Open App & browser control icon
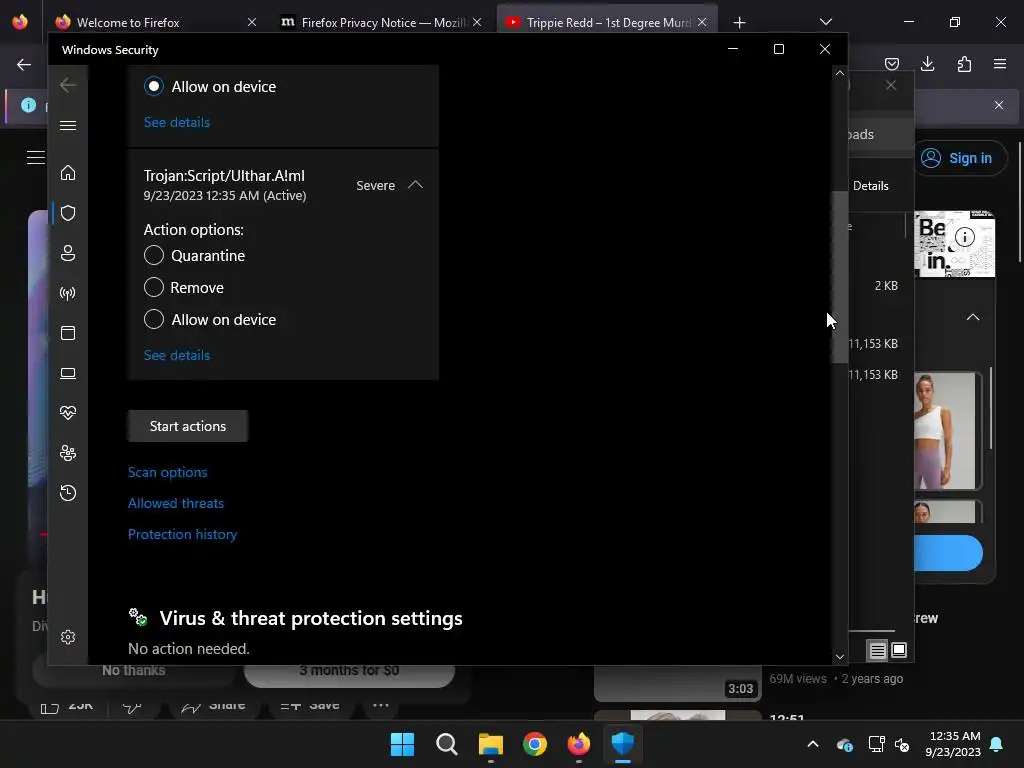1024x768 pixels. [68, 333]
